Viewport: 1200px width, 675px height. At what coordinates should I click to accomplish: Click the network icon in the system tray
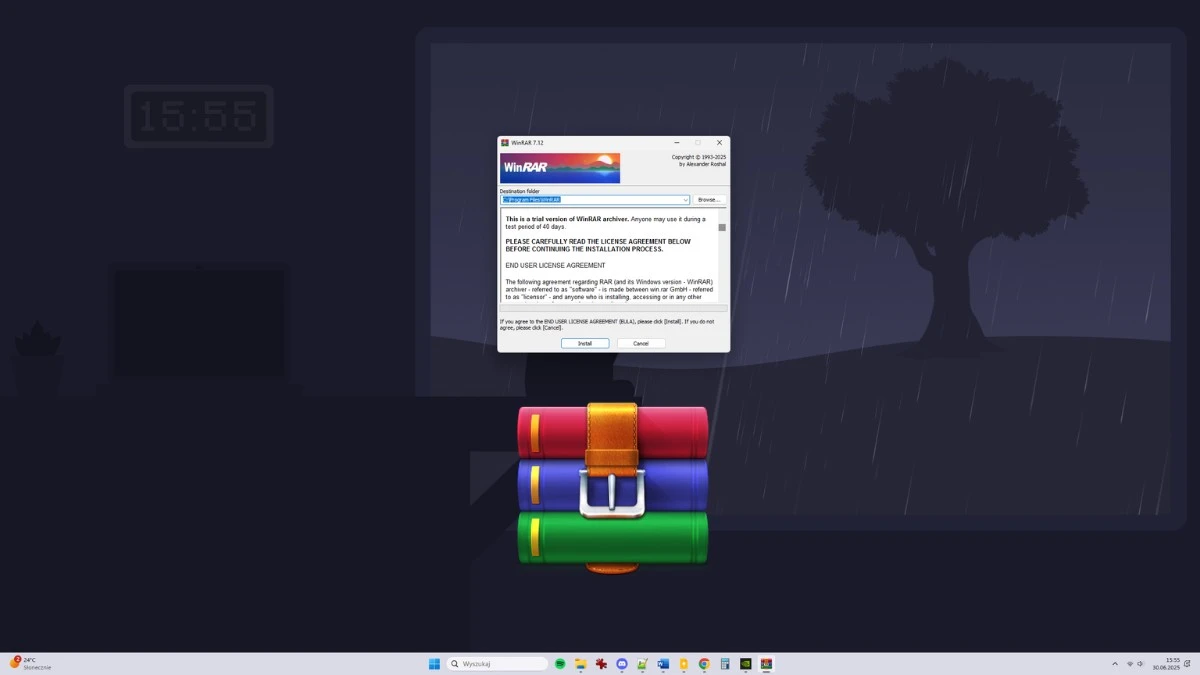[1130, 663]
